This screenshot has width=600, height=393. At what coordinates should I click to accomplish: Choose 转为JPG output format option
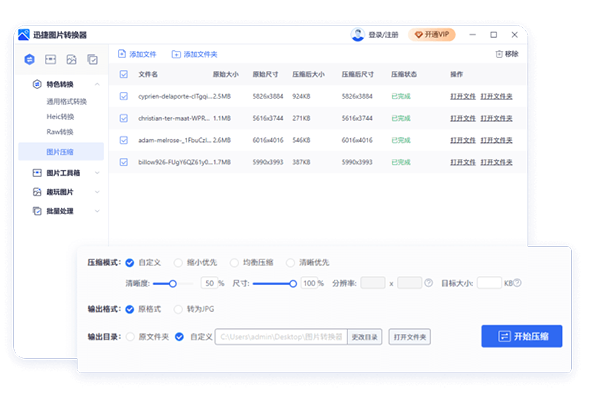[178, 309]
